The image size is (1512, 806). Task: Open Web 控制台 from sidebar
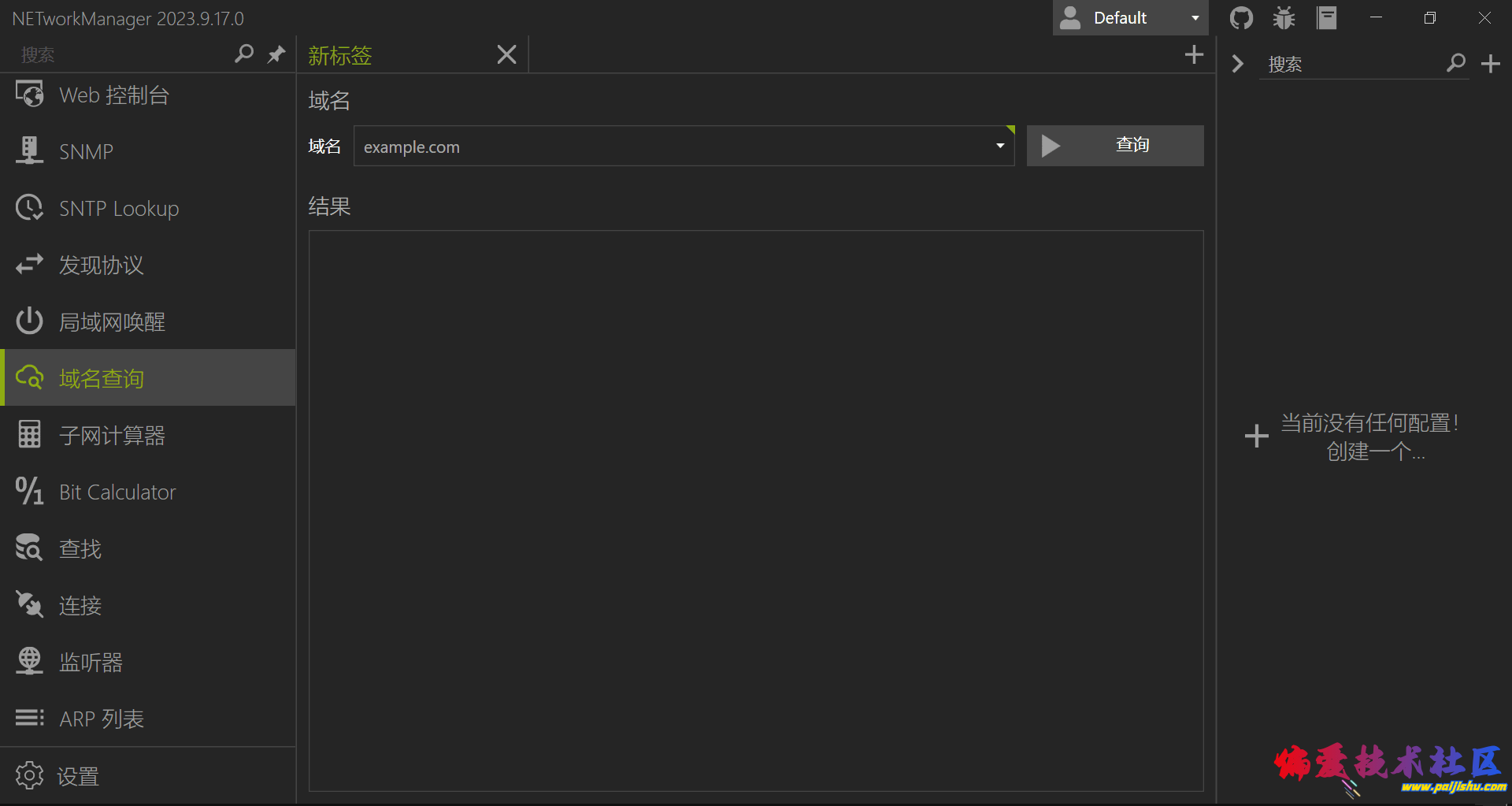(x=114, y=95)
